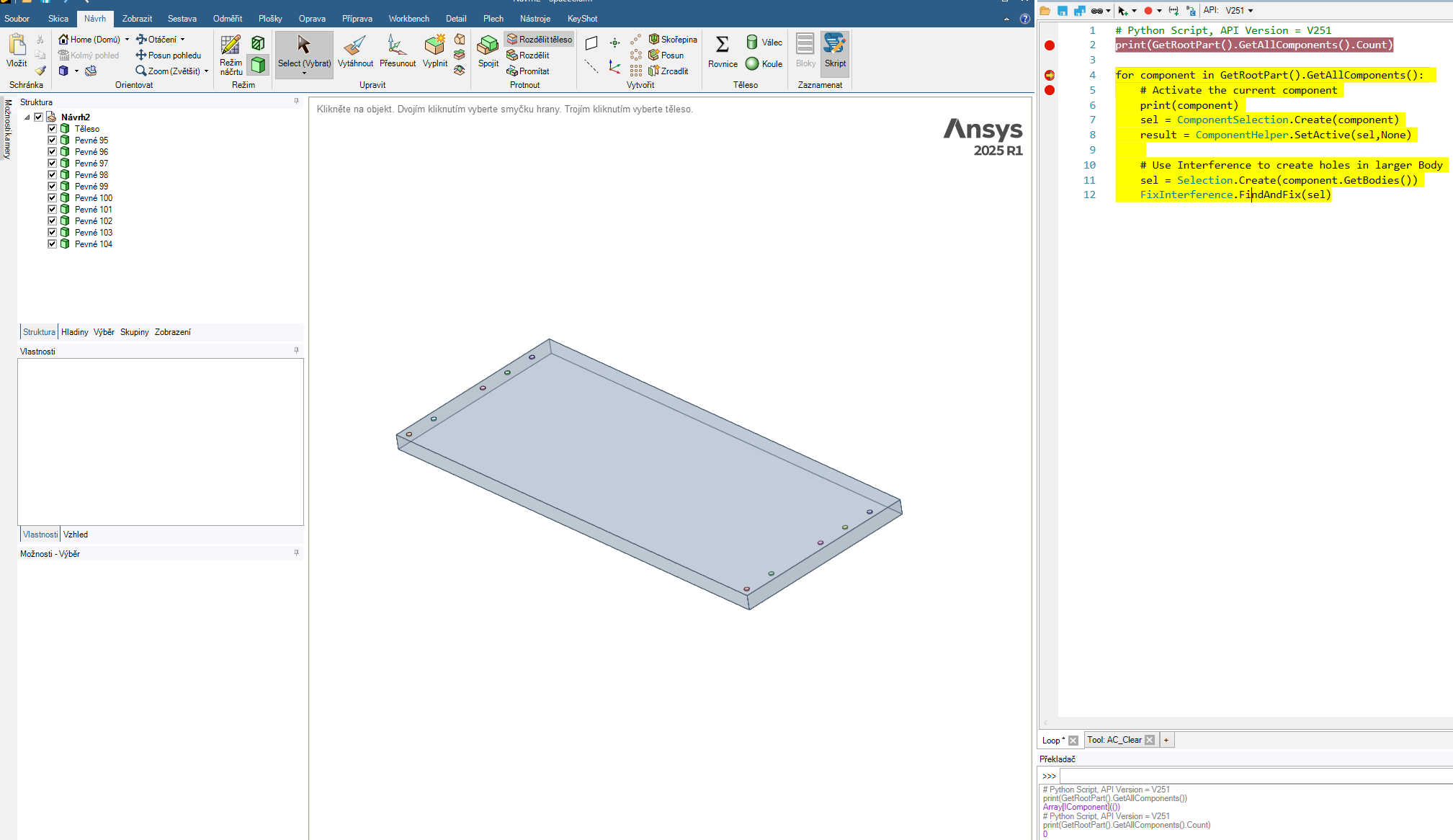Switch to the Sestava ribbon tab
1453x840 pixels.
tap(182, 19)
